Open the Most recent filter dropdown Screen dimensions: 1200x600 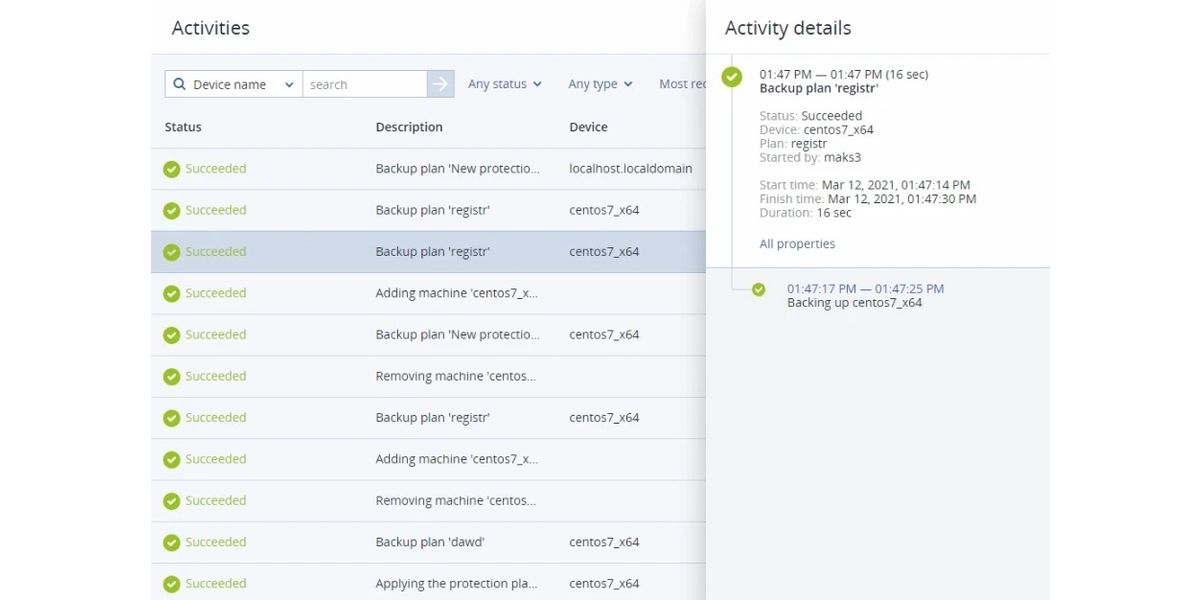pos(682,85)
